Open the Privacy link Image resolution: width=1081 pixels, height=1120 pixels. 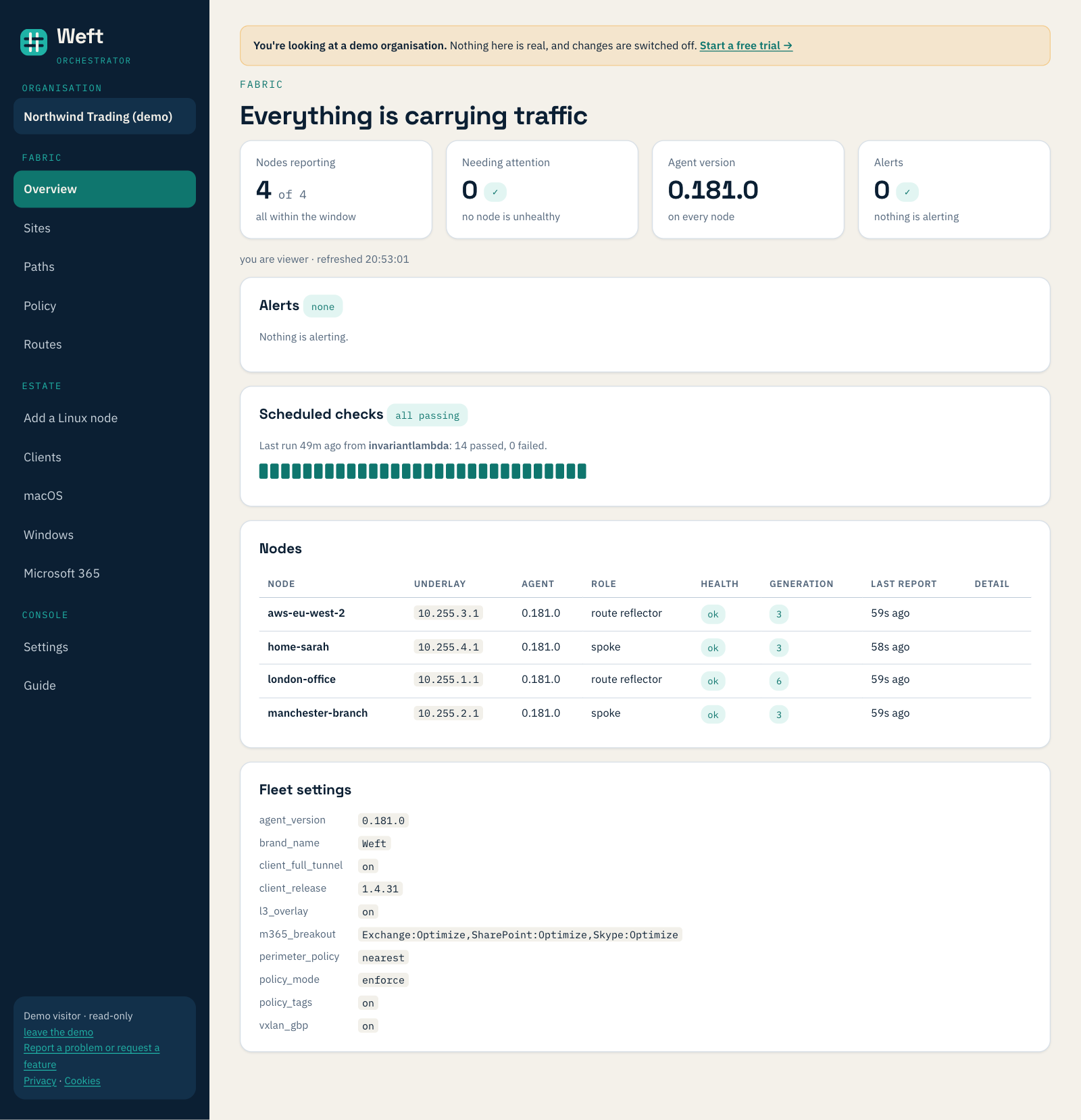pyautogui.click(x=40, y=1081)
